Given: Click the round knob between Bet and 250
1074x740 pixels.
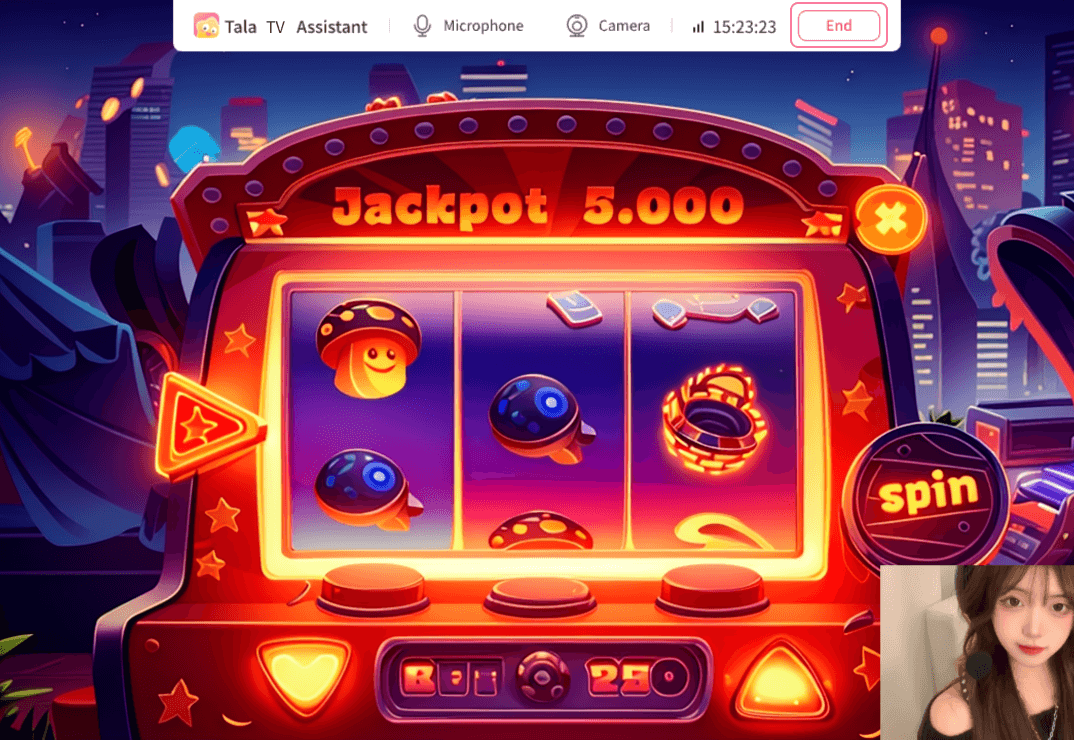Looking at the screenshot, I should pos(543,677).
